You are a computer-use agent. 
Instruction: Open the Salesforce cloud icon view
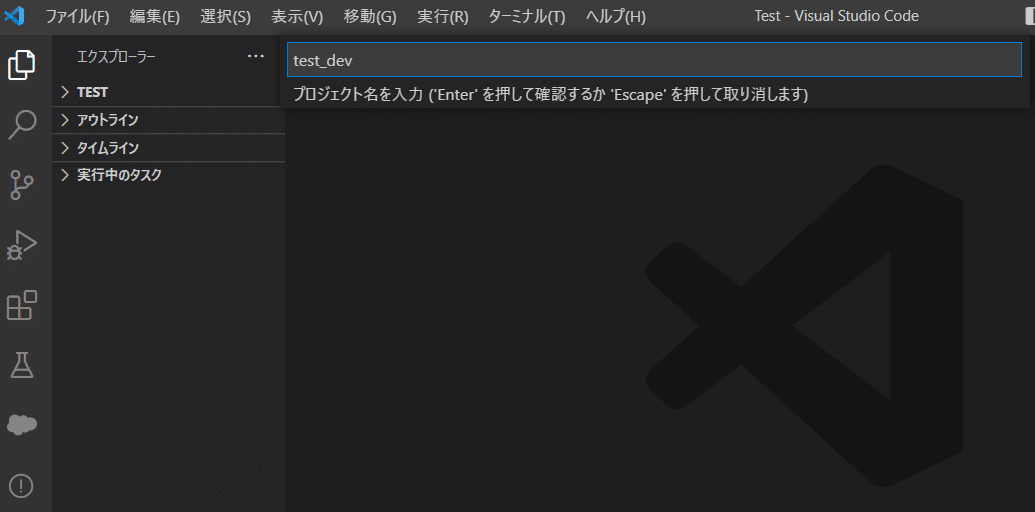(22, 425)
